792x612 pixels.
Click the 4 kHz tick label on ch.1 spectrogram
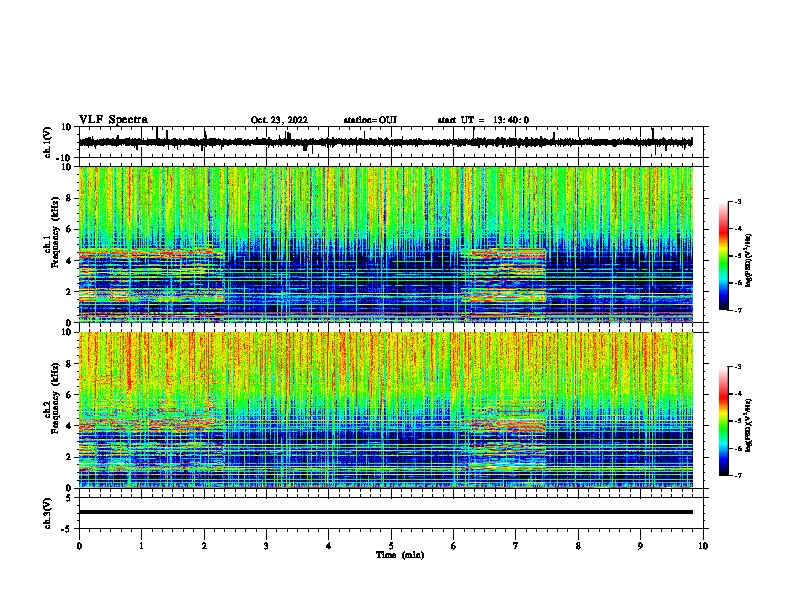tap(69, 261)
